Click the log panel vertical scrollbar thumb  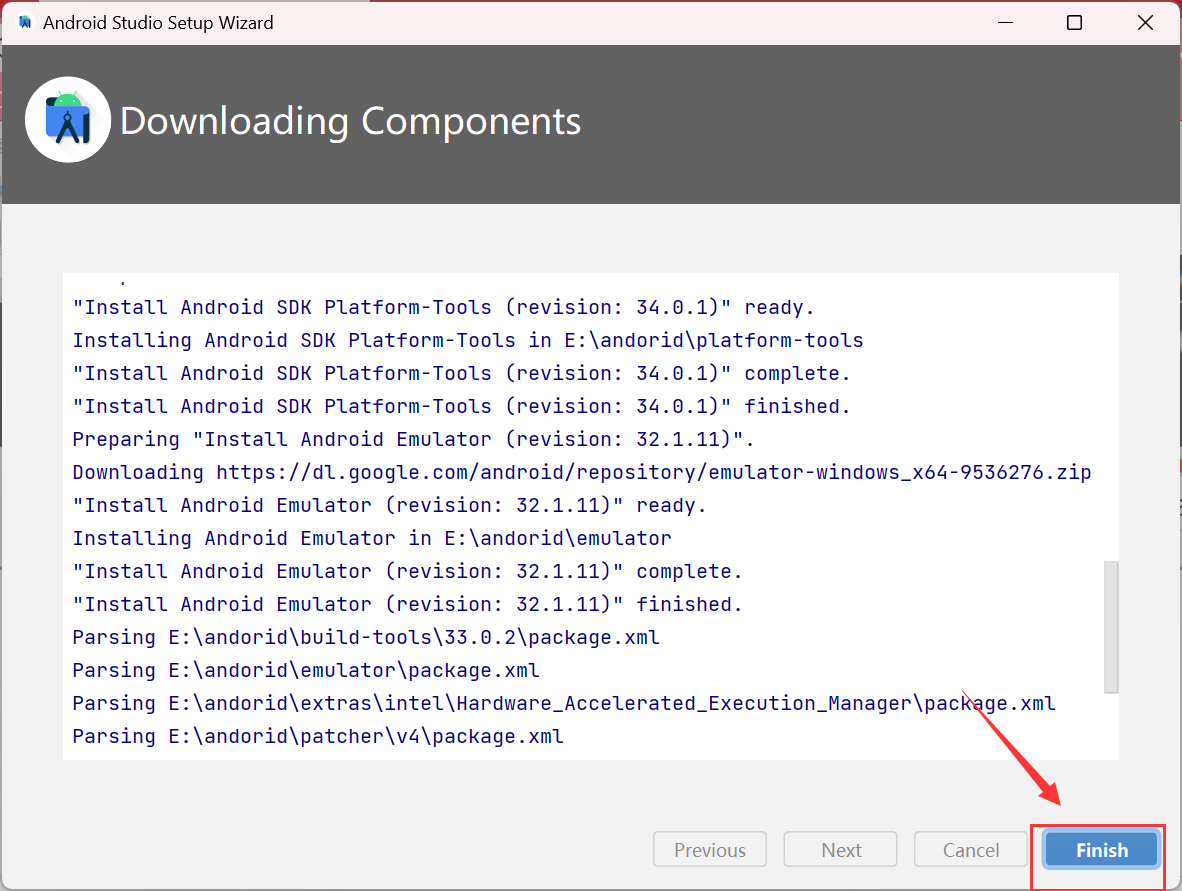pos(1110,626)
